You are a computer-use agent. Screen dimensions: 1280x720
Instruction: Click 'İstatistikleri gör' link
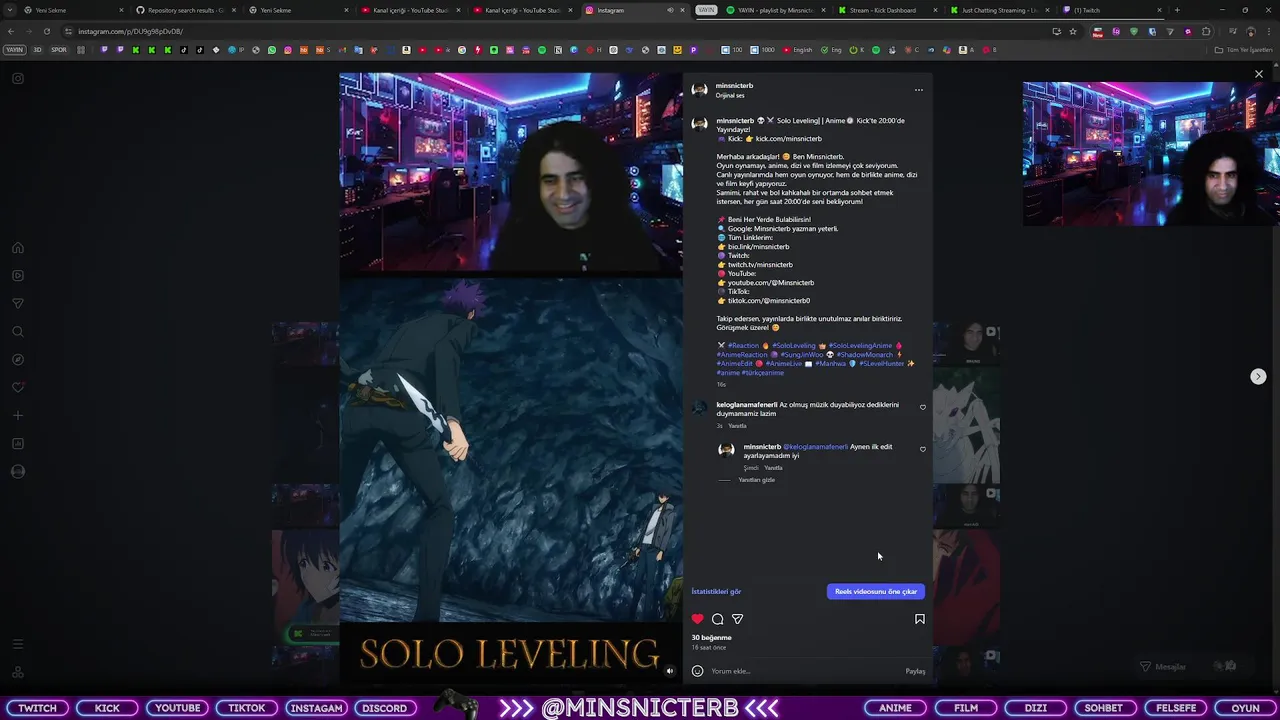(716, 592)
